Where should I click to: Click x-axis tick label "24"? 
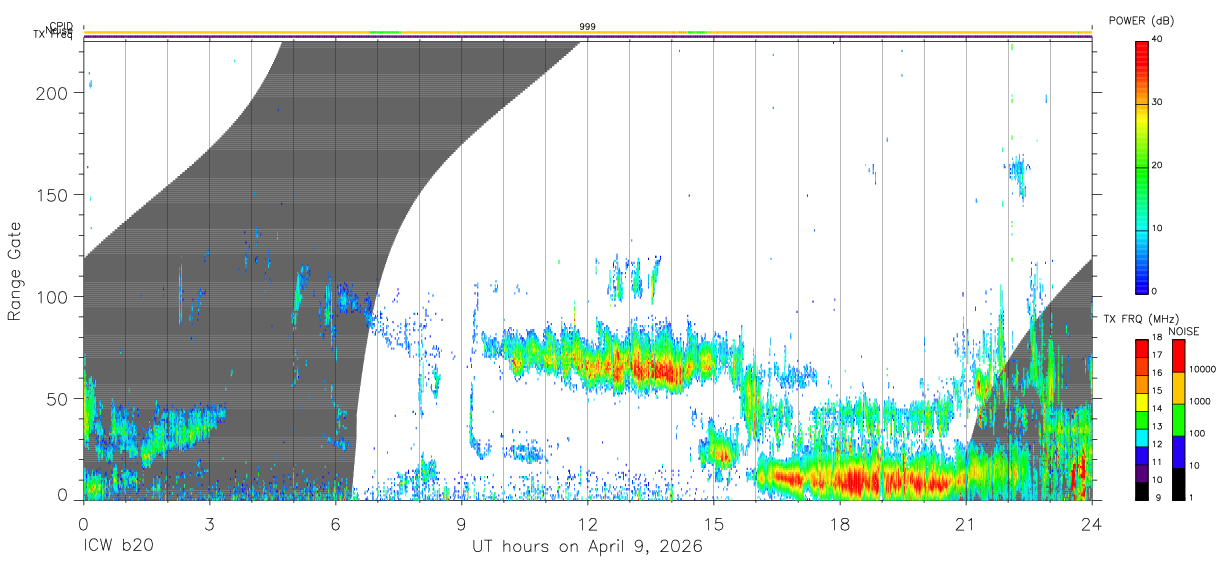tap(1092, 523)
